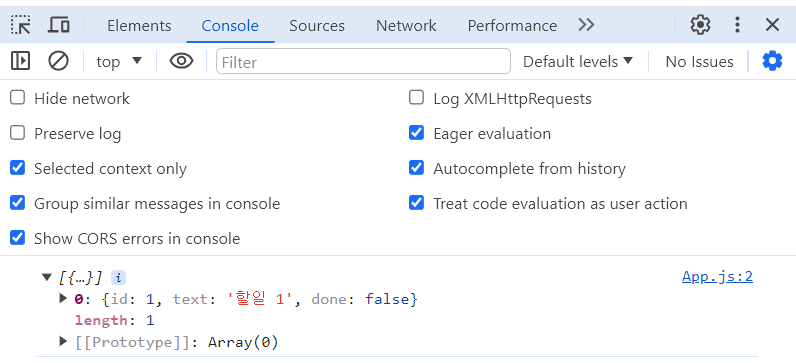Open DevTools settings gear in top bar
This screenshot has width=796, height=363.
click(701, 25)
